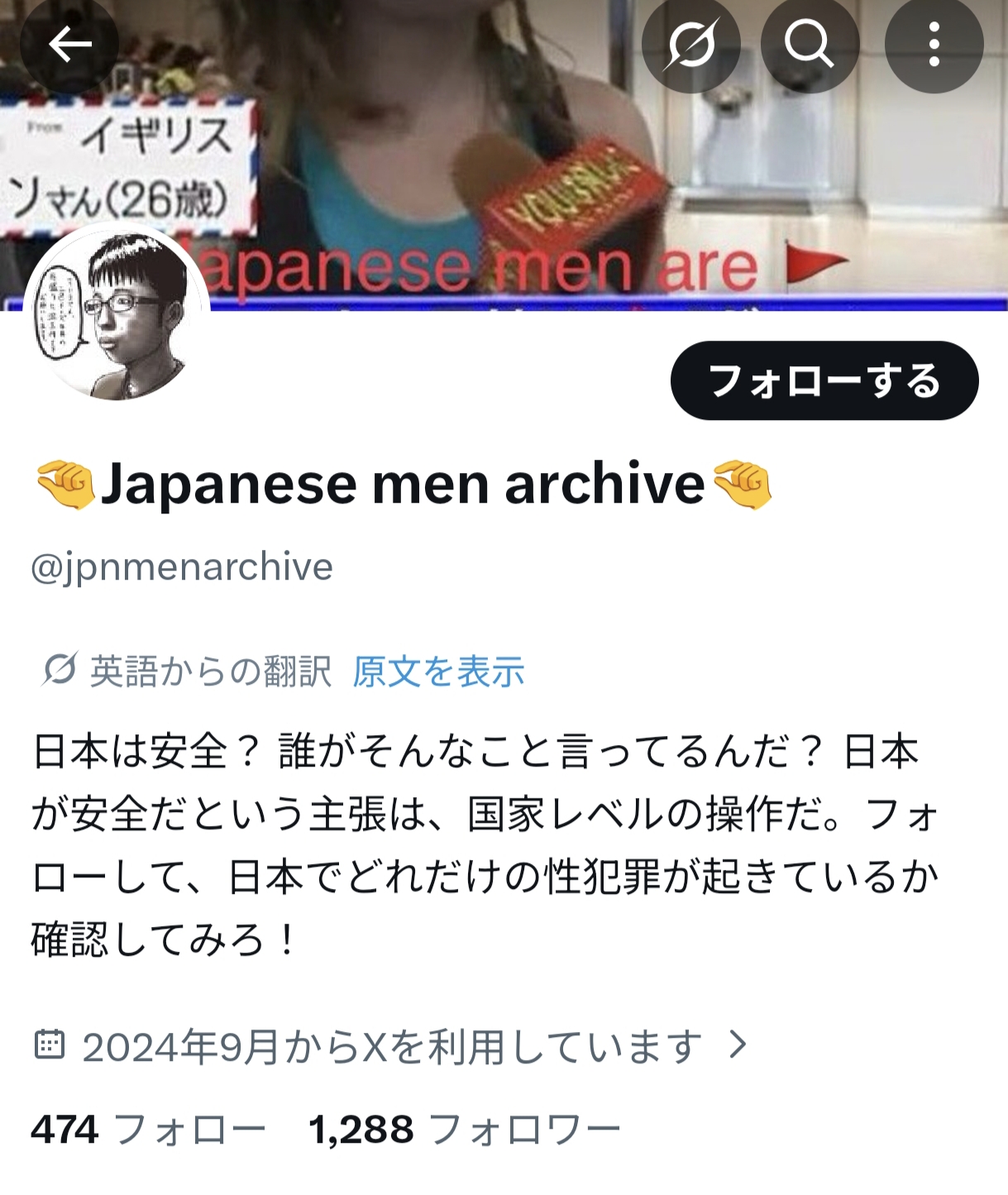
Task: Click the フォローする button
Action: [x=824, y=380]
